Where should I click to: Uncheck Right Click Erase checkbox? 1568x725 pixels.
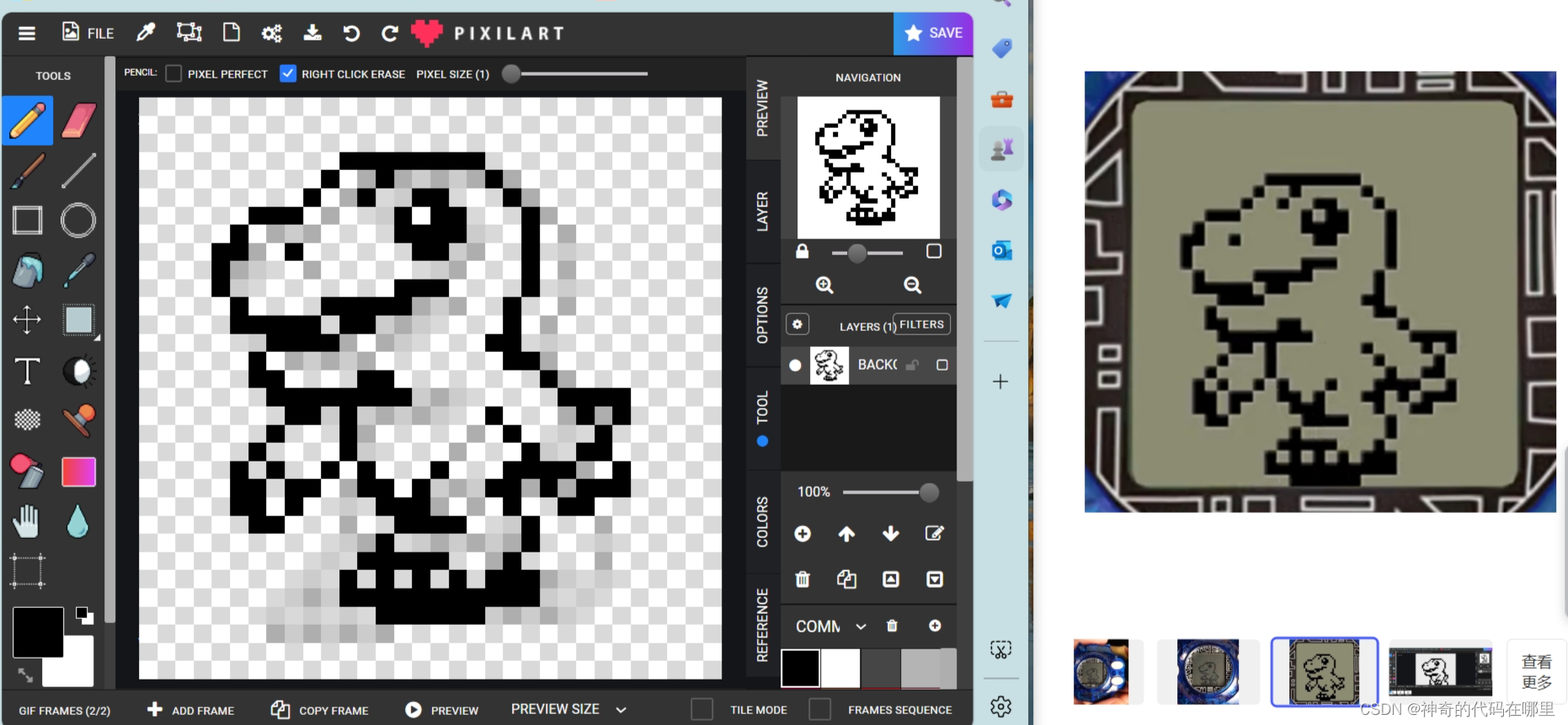click(288, 74)
